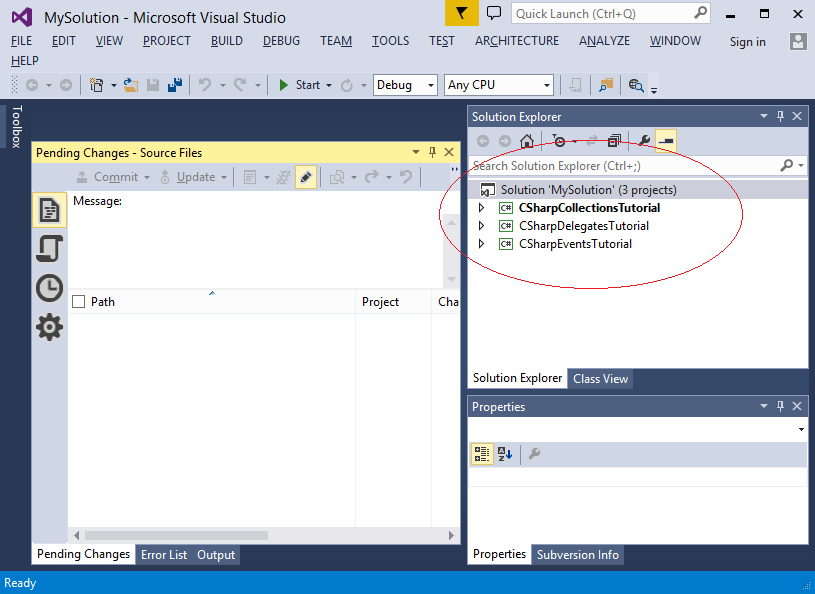Click the Solution Explorer Properties wrench icon
This screenshot has width=815, height=594.
[644, 141]
